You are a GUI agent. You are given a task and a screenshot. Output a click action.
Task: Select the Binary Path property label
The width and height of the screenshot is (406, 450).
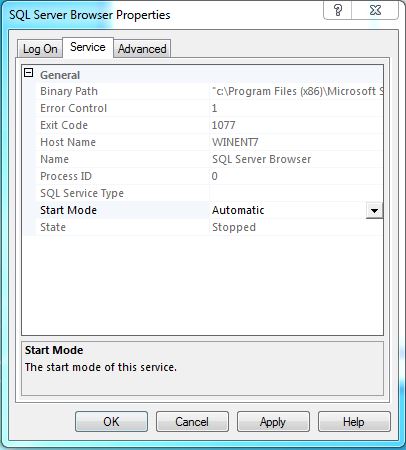point(69,91)
